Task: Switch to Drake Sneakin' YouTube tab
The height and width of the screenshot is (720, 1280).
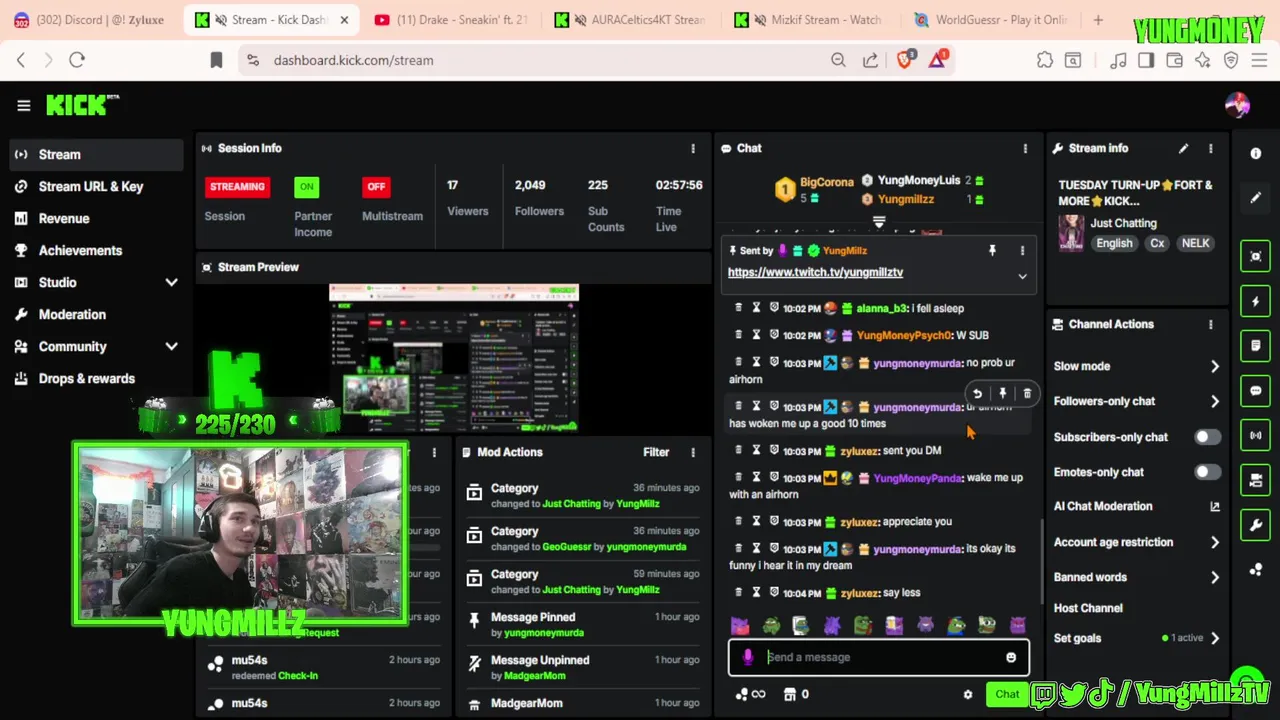Action: [450, 20]
